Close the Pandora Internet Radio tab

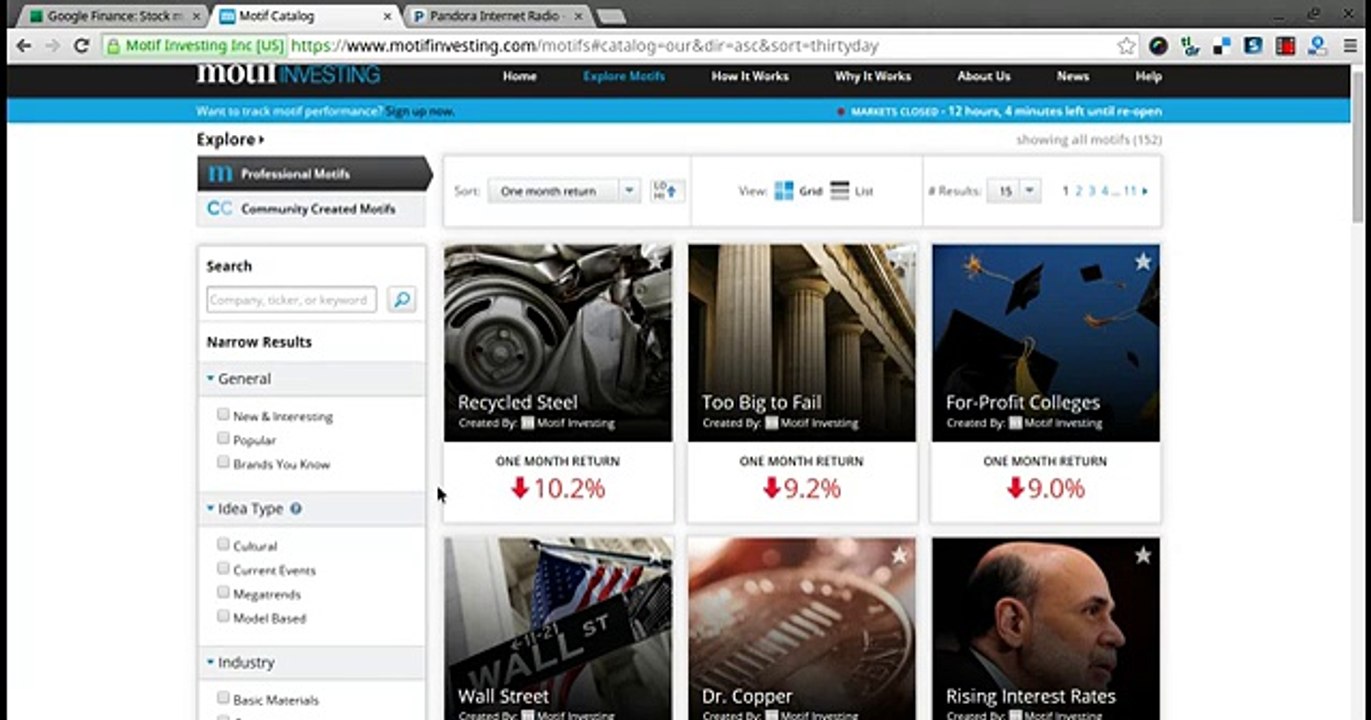click(x=576, y=16)
